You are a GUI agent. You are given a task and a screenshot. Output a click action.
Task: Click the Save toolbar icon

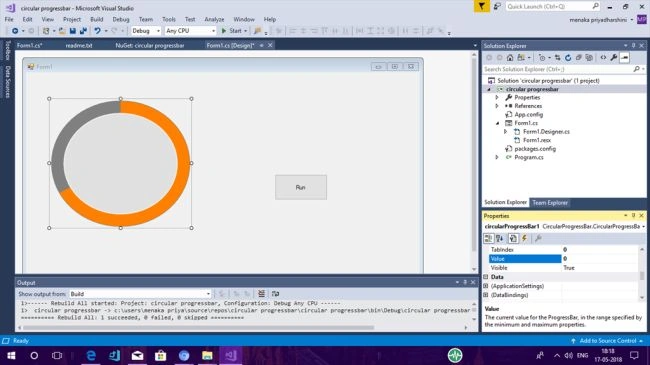tap(73, 31)
